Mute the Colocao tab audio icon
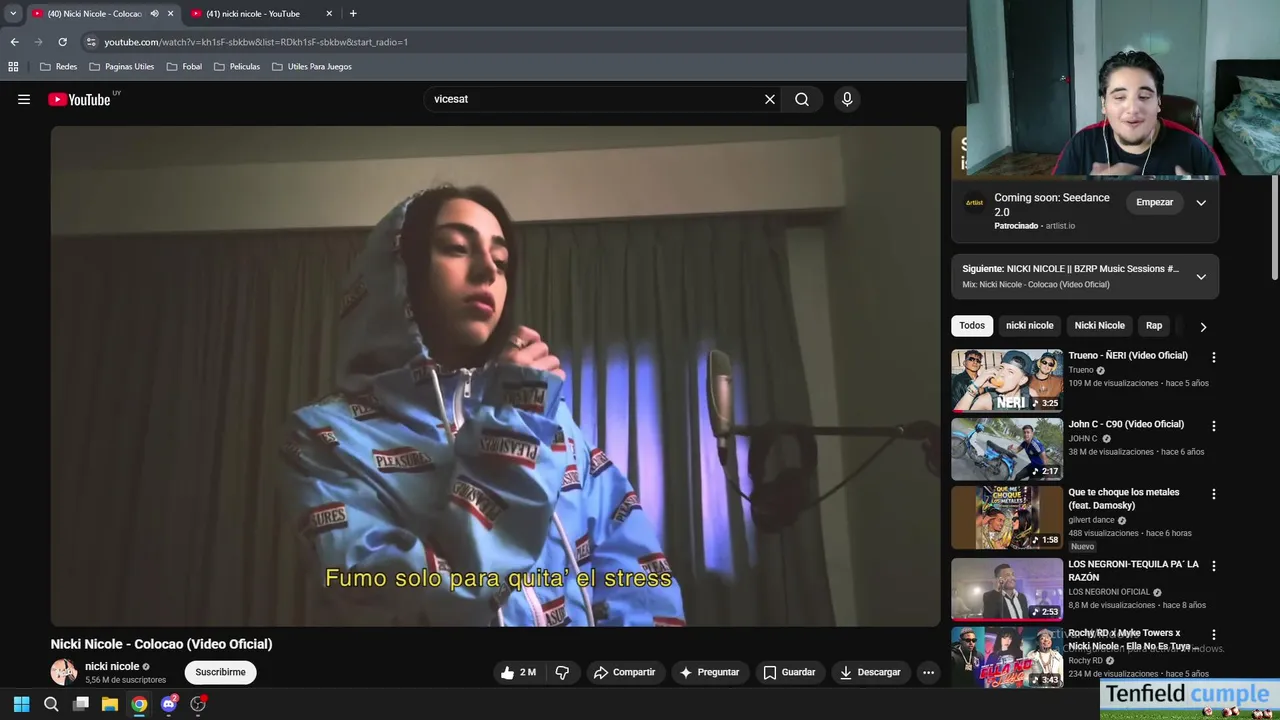This screenshot has width=1280, height=720. (x=154, y=14)
